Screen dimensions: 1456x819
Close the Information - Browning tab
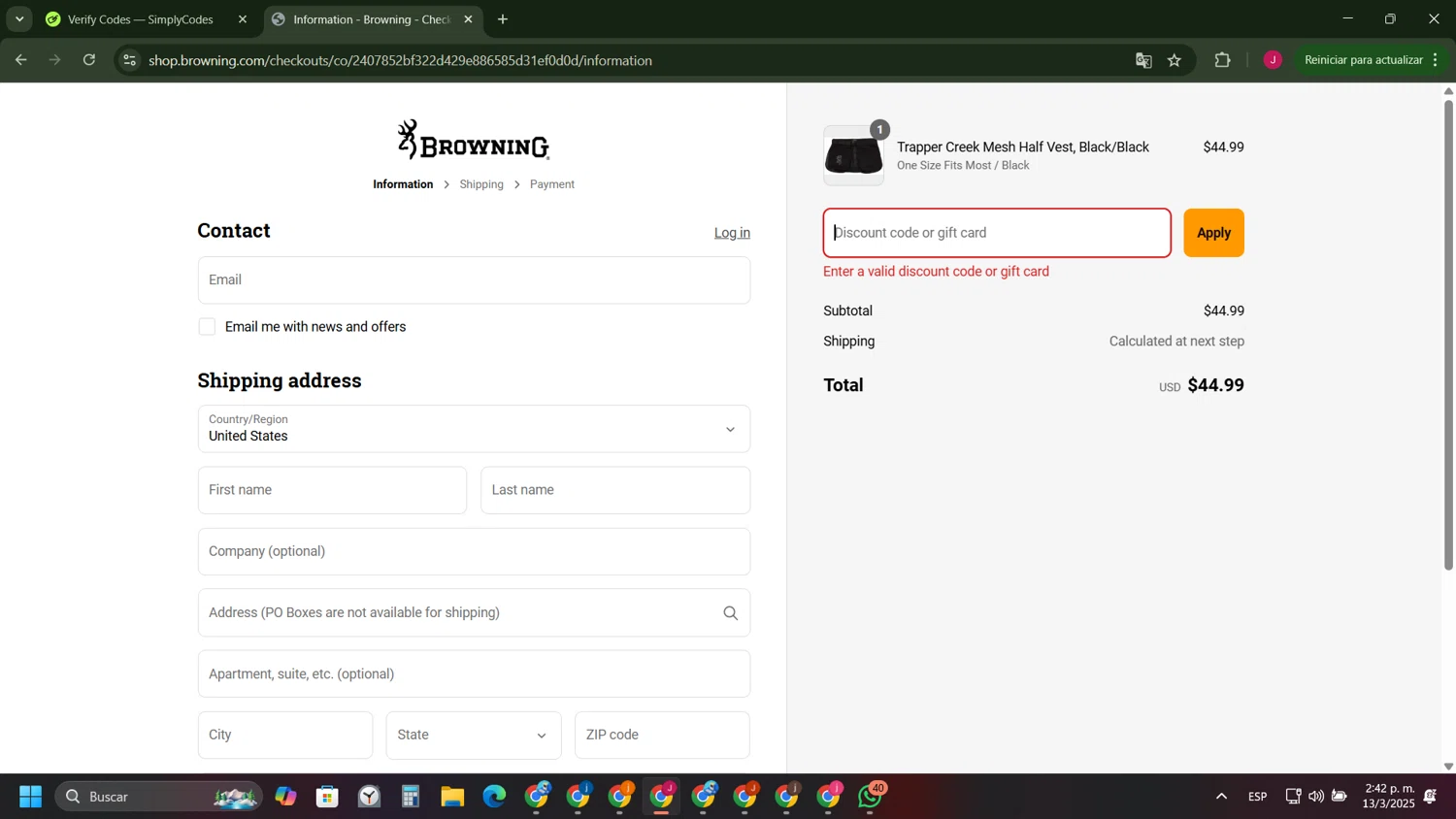point(468,19)
